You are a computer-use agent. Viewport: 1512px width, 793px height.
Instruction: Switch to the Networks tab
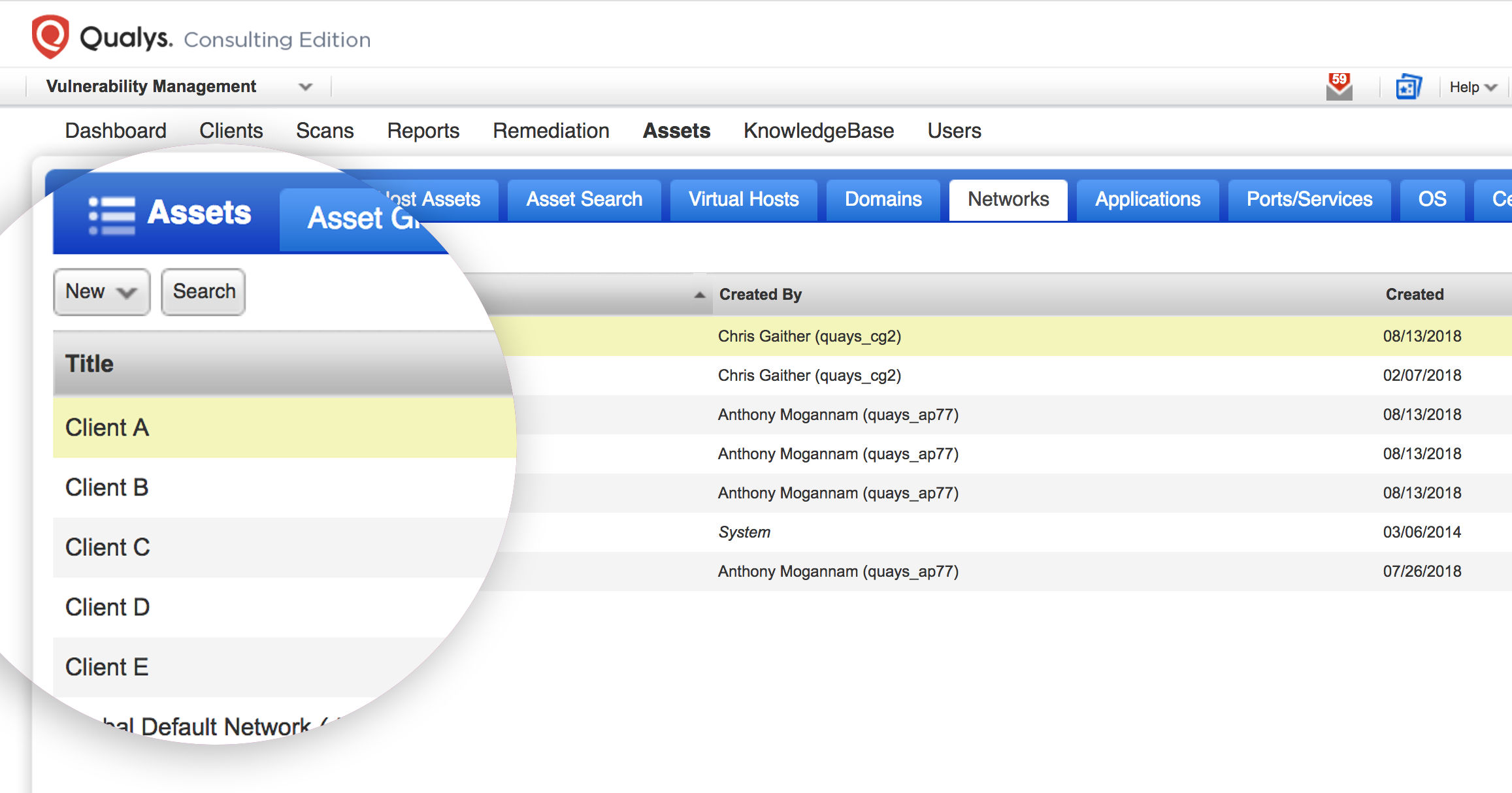1008,199
